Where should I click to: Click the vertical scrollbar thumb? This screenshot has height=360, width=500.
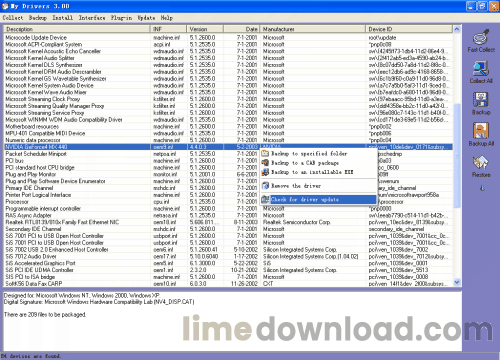pos(457,155)
